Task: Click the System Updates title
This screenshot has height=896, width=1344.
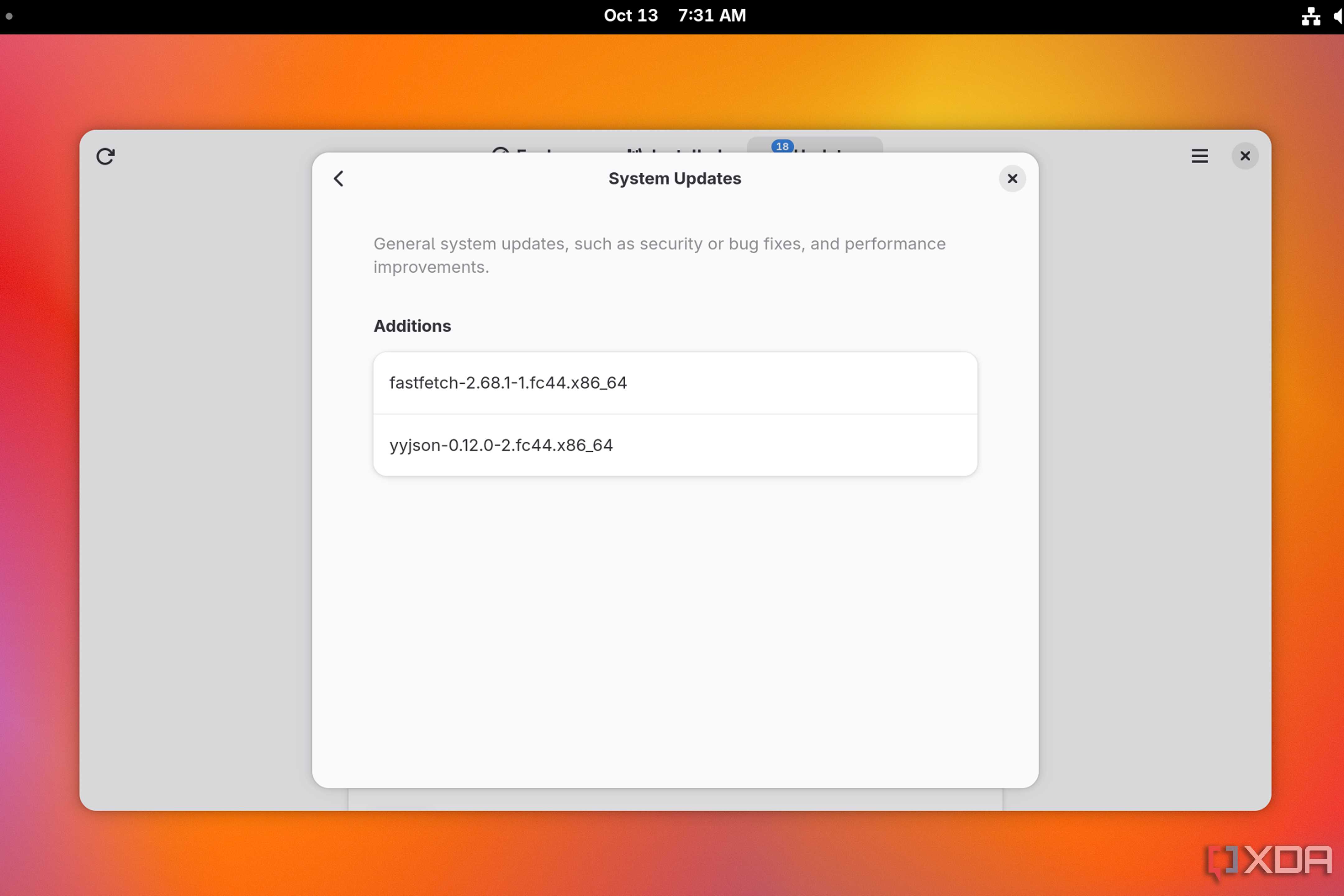Action: 674,178
